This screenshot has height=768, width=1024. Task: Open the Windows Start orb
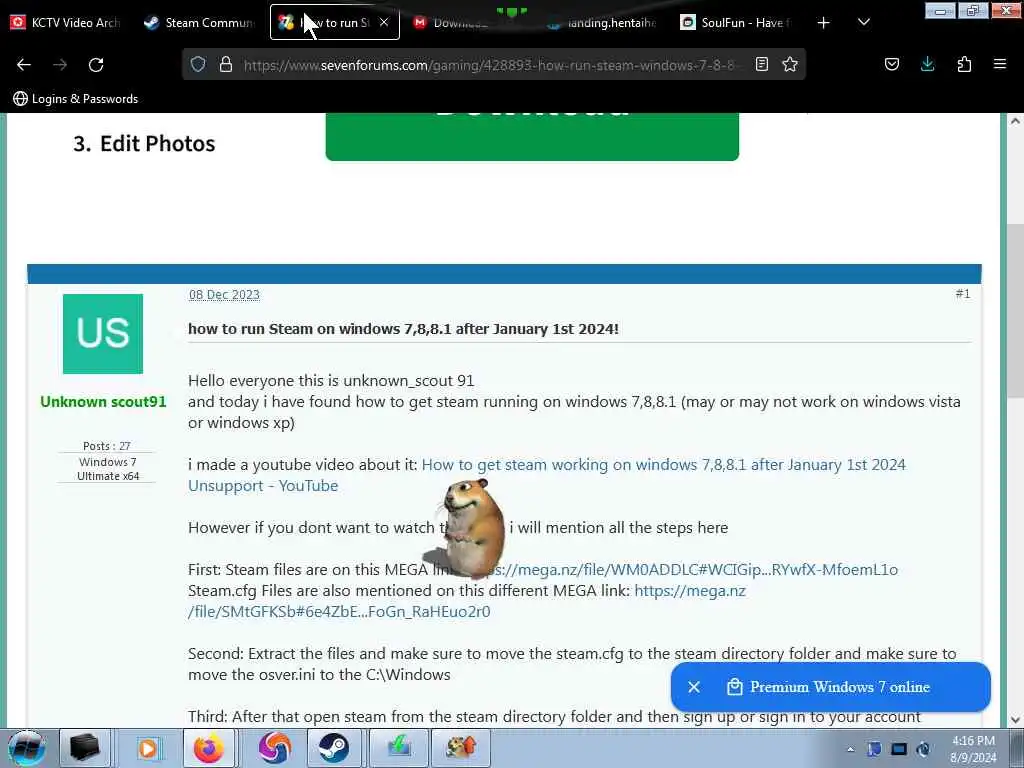(x=26, y=748)
